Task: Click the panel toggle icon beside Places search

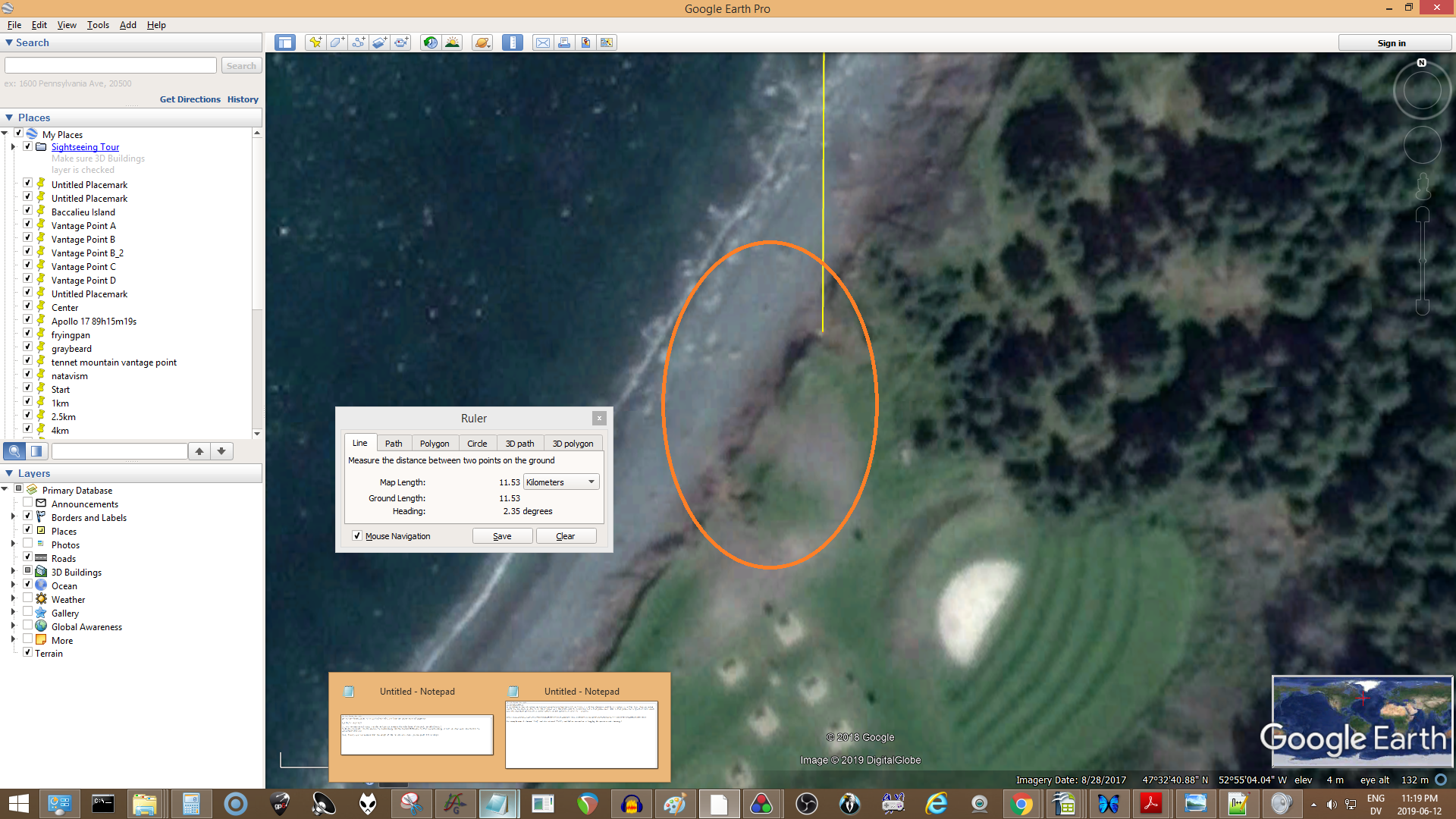Action: click(36, 451)
